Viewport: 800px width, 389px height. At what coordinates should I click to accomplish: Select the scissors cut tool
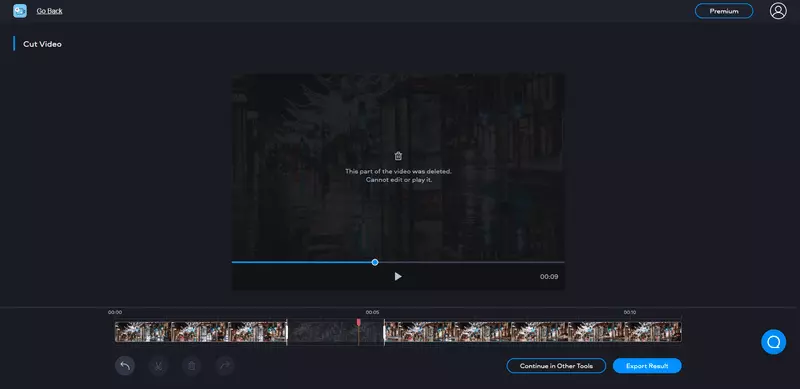[x=158, y=366]
